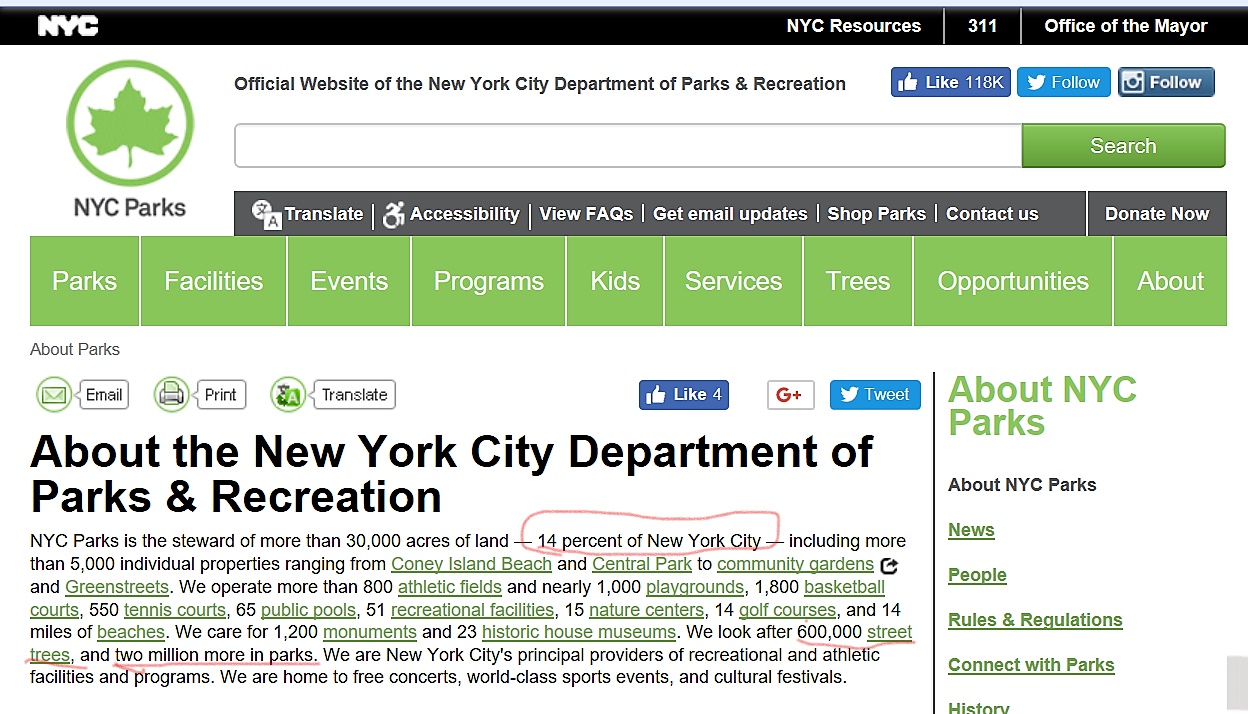Open the Opportunities navigation tab

pos(1013,281)
